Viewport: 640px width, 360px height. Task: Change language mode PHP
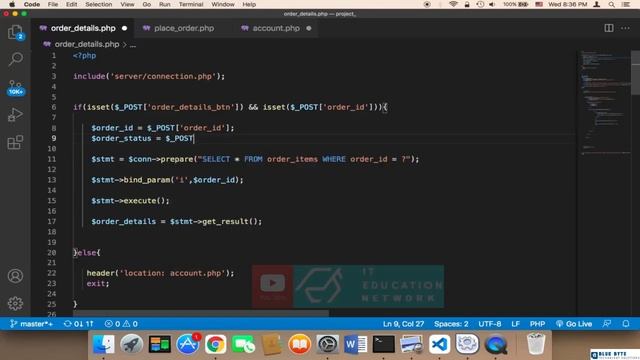[x=537, y=324]
